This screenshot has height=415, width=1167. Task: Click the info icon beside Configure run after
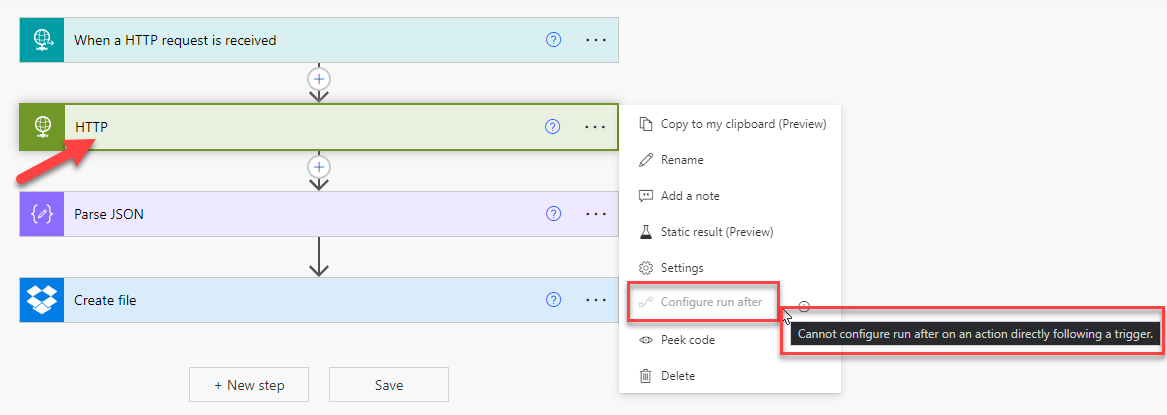click(804, 307)
